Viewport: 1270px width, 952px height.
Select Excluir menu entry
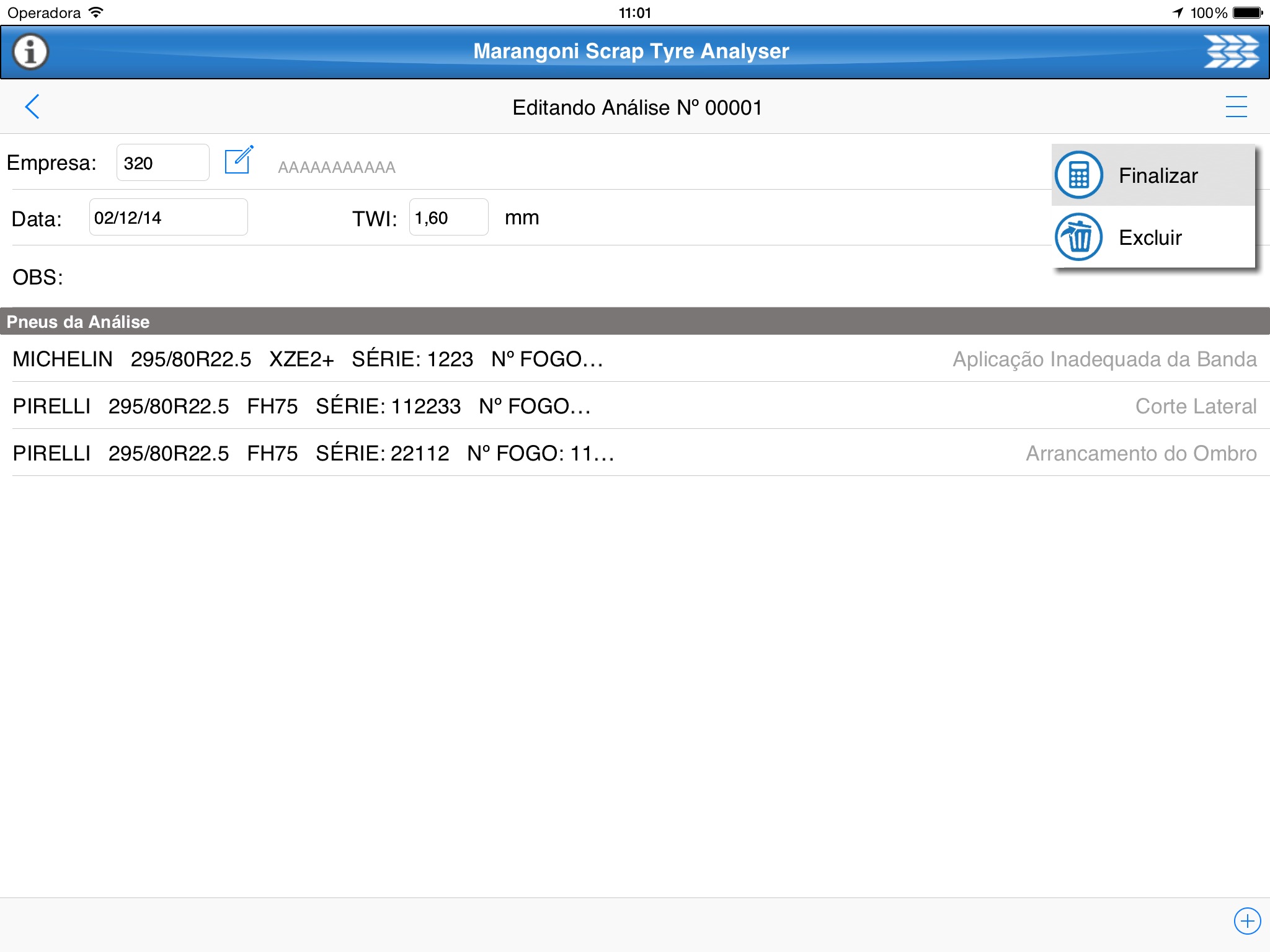tap(1153, 237)
